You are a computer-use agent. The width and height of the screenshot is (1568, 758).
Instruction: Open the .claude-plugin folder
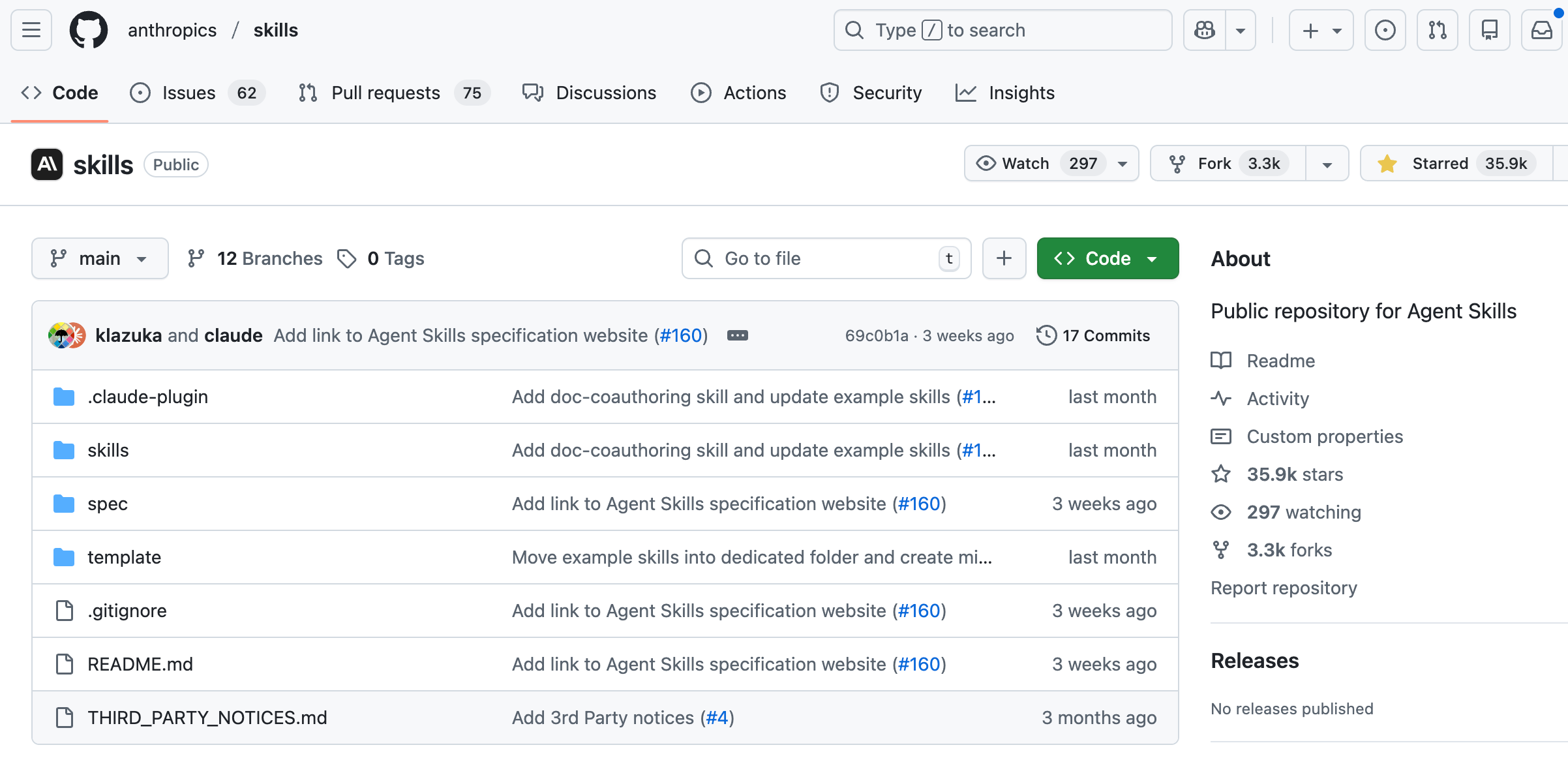point(147,397)
